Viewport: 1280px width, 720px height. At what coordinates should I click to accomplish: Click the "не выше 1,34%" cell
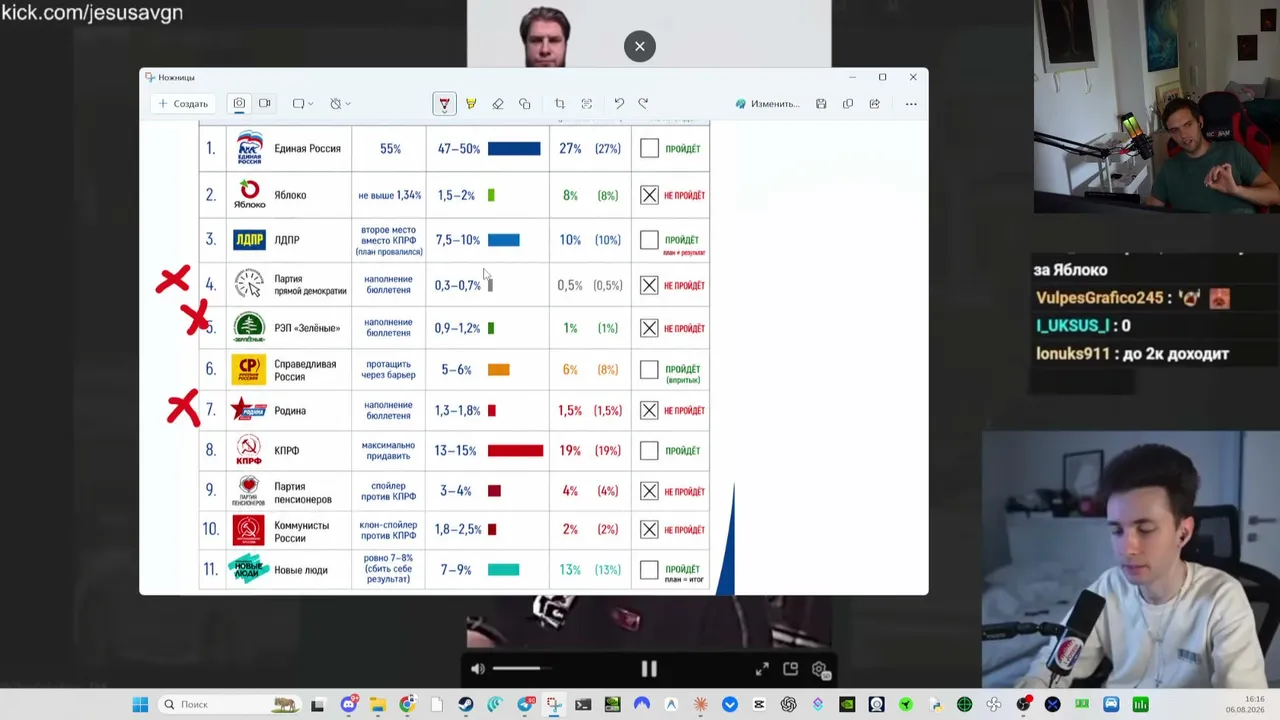coord(390,196)
